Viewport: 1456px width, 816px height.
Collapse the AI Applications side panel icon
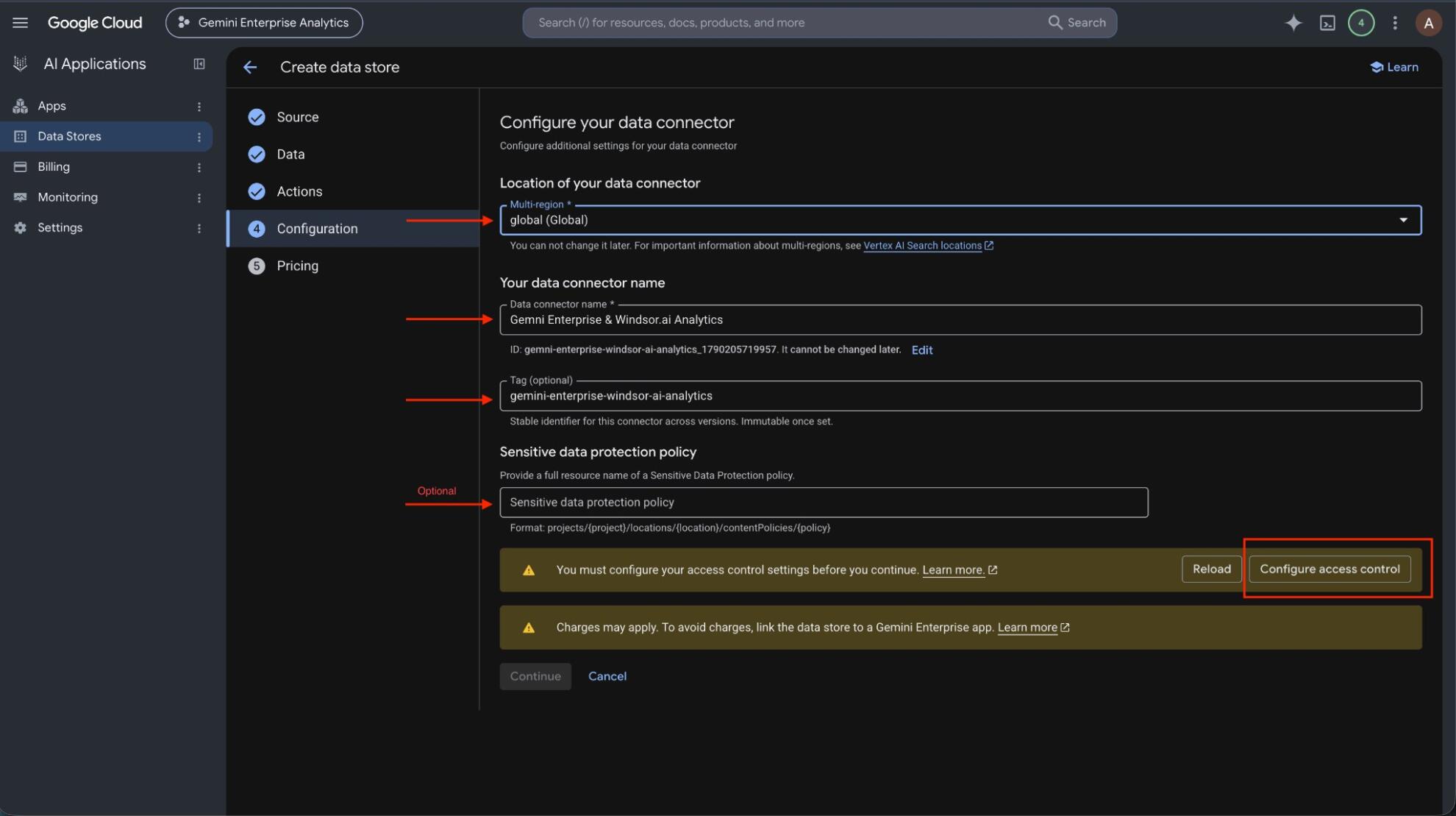(199, 64)
